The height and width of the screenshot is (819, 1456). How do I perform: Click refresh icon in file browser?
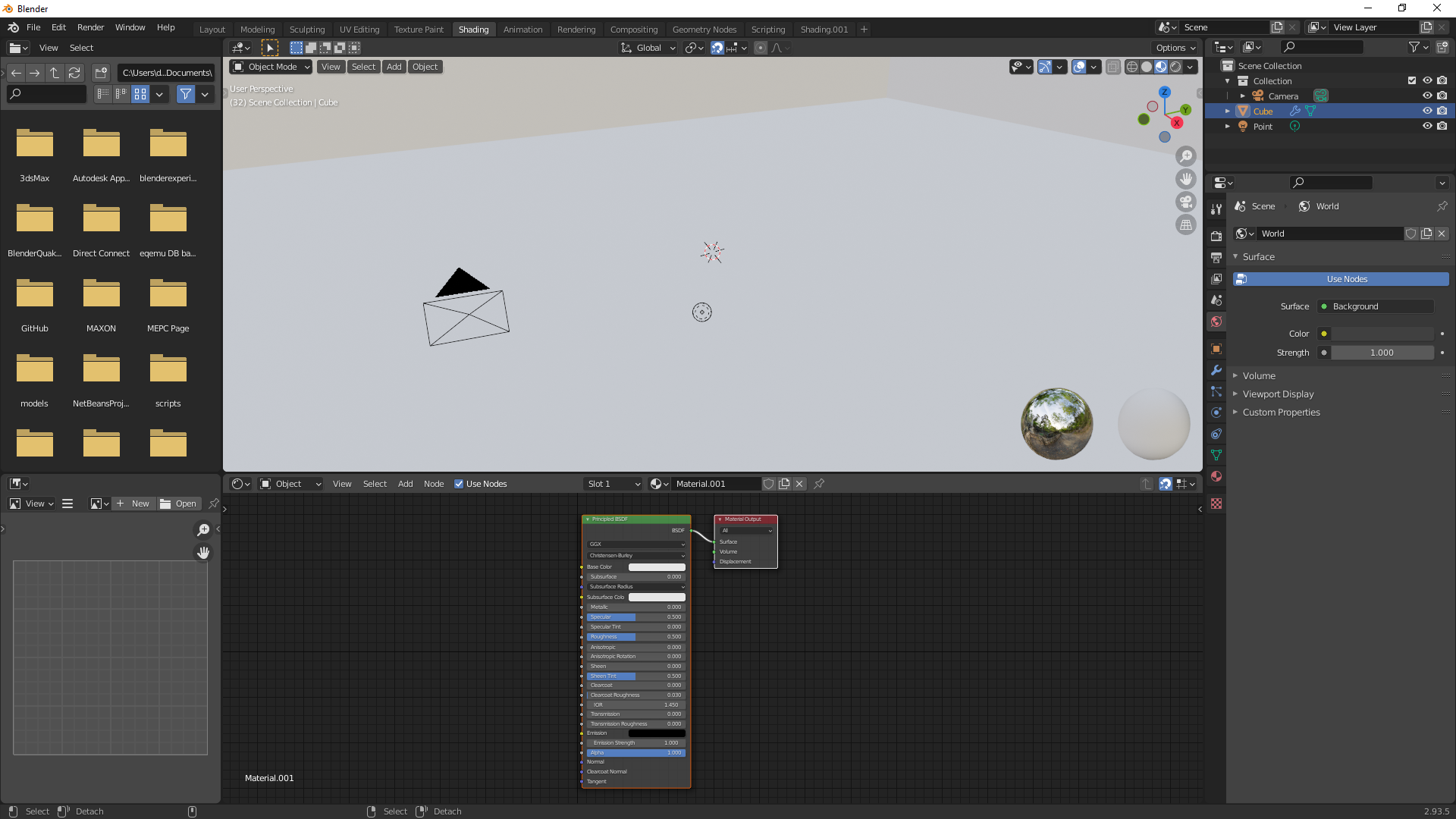[x=74, y=73]
